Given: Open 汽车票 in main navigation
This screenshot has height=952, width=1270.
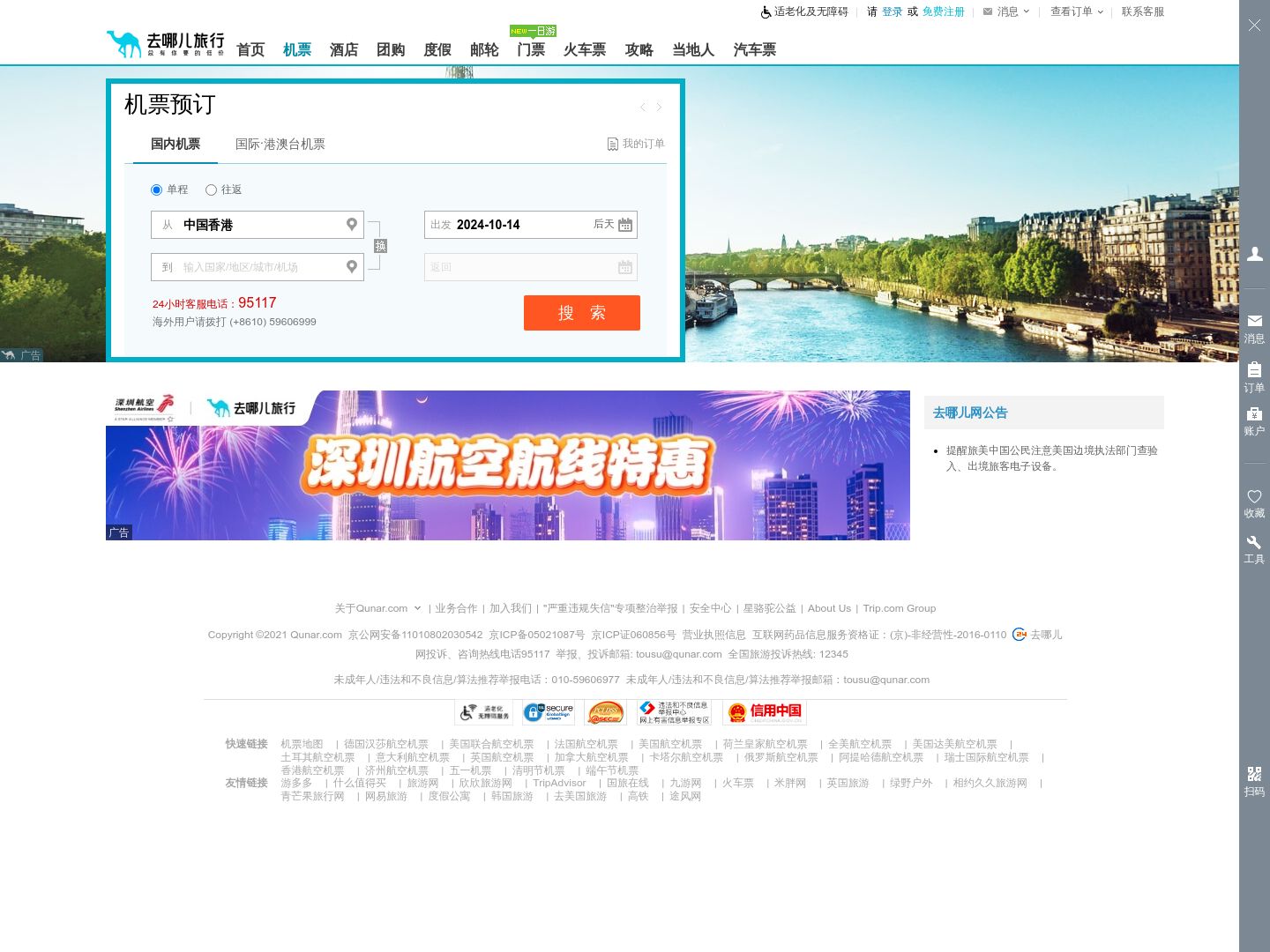Looking at the screenshot, I should 755,50.
